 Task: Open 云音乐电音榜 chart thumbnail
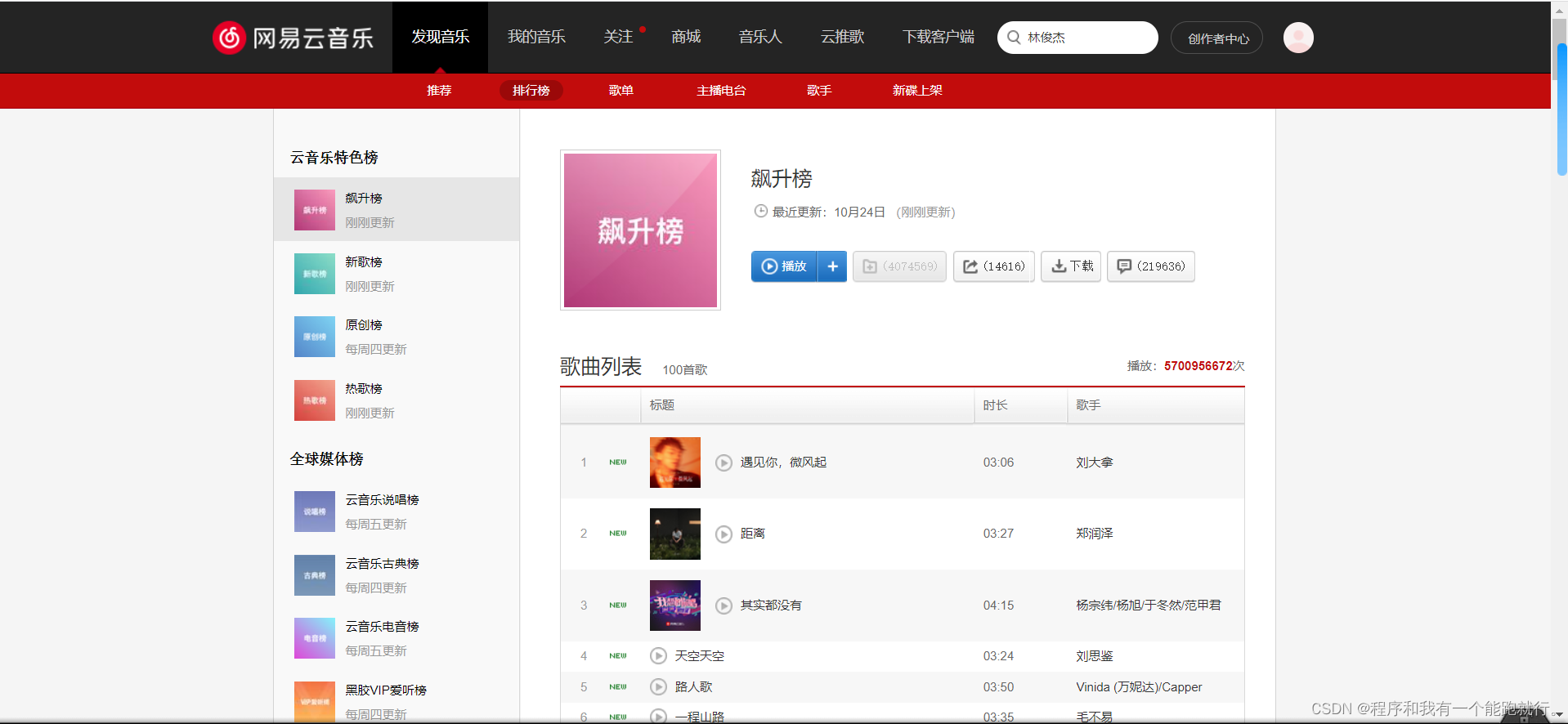[315, 638]
